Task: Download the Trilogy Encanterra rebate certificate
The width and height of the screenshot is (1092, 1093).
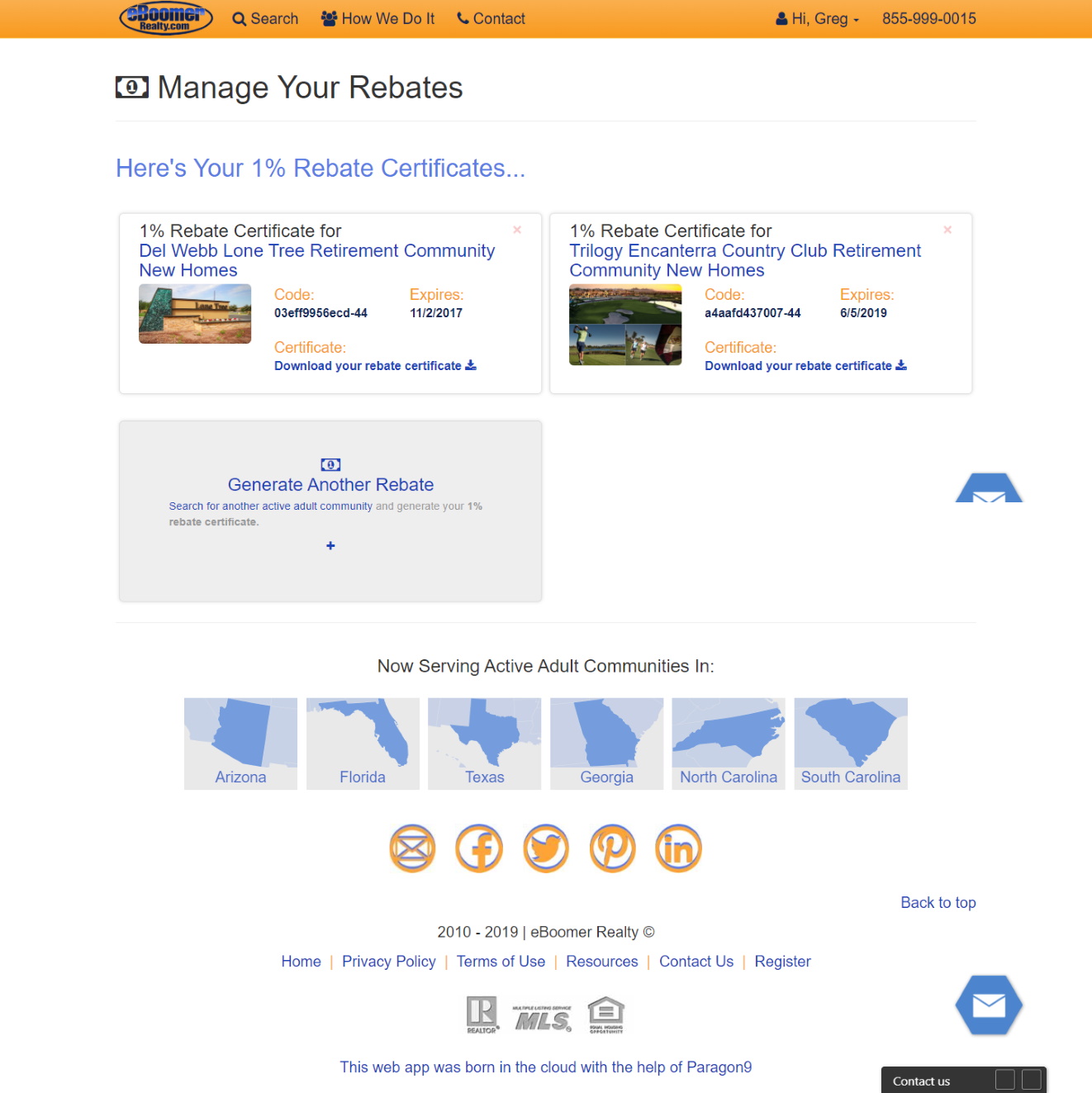Action: click(805, 366)
